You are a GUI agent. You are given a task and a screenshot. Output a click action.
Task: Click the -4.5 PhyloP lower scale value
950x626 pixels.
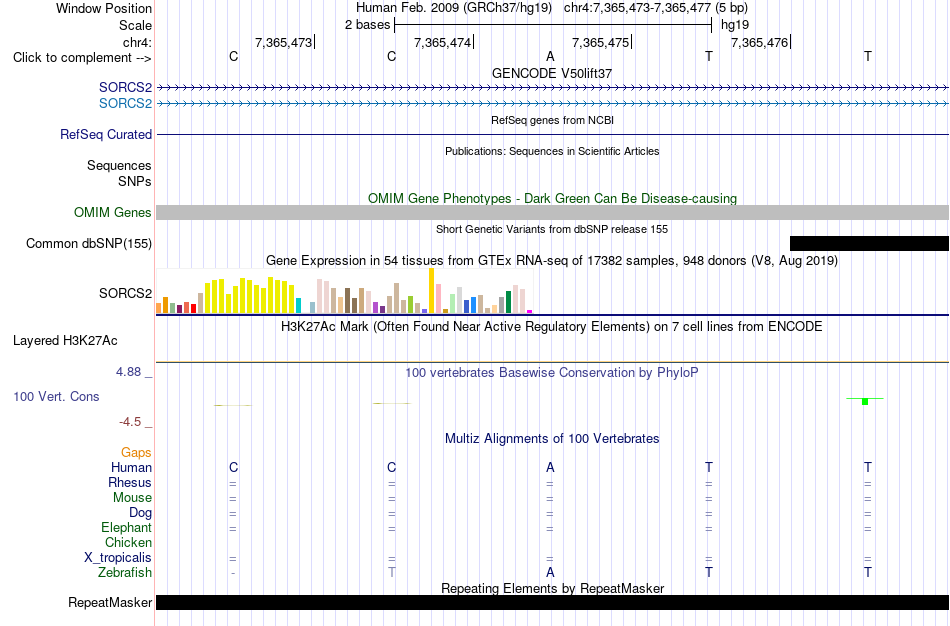pos(130,422)
